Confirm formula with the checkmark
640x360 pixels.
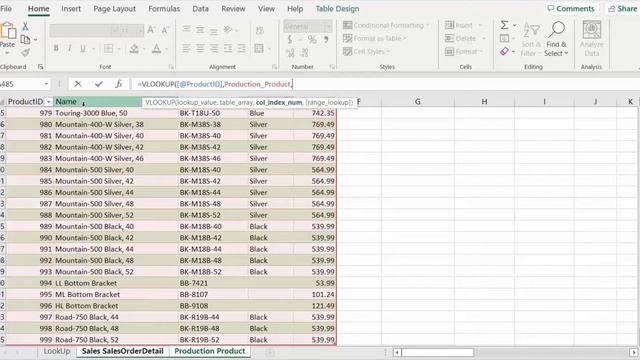point(99,84)
